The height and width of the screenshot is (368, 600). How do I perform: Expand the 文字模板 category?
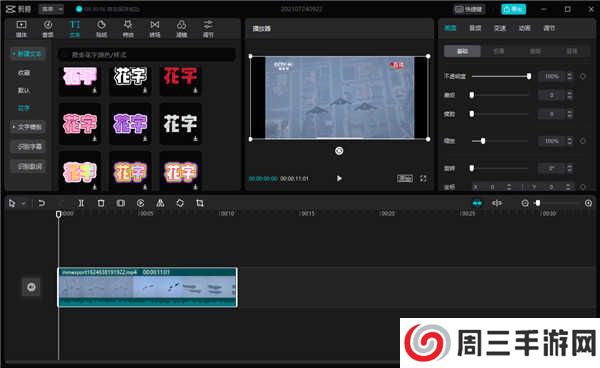tap(28, 127)
